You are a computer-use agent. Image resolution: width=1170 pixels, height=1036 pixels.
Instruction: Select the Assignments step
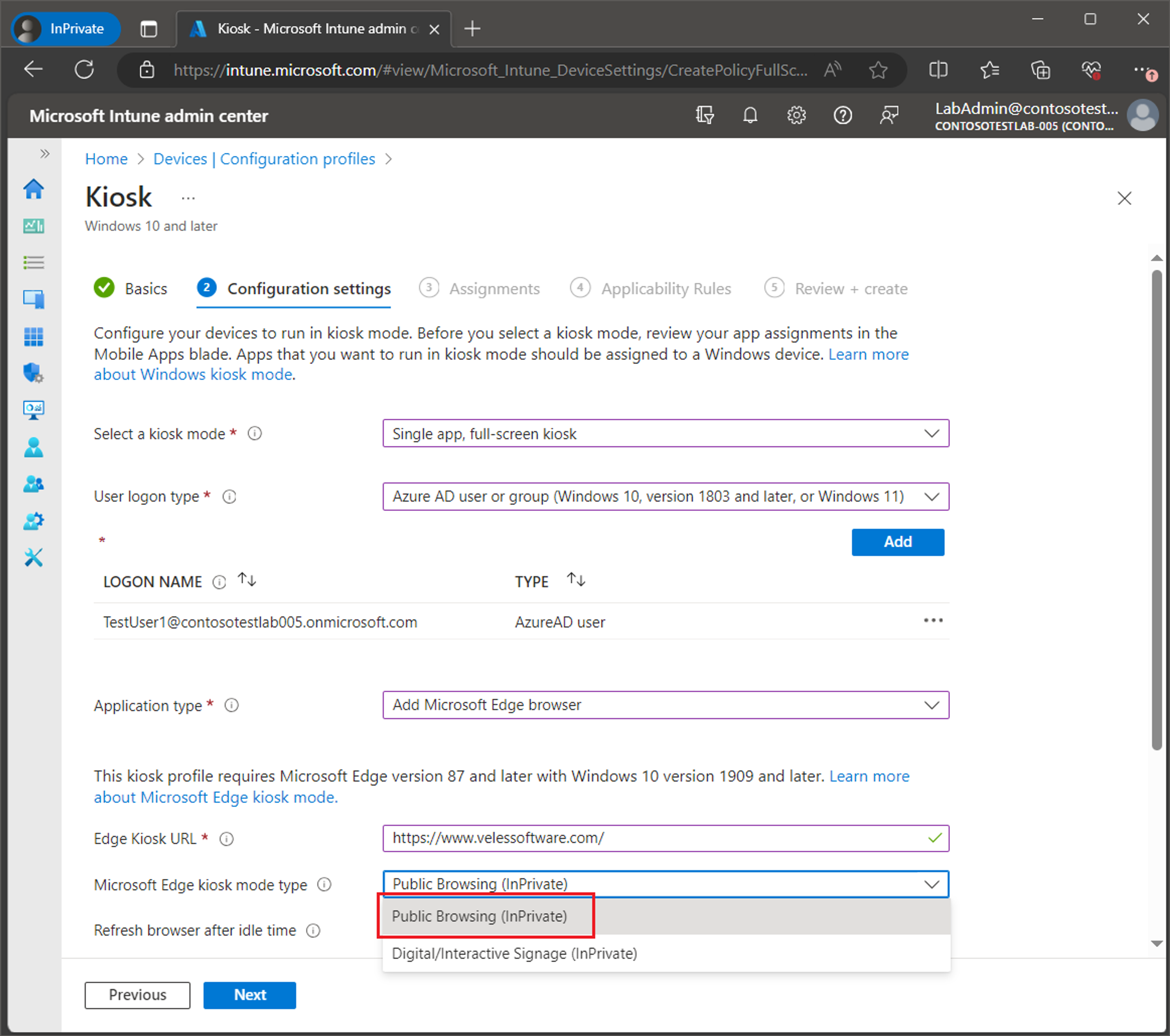480,289
